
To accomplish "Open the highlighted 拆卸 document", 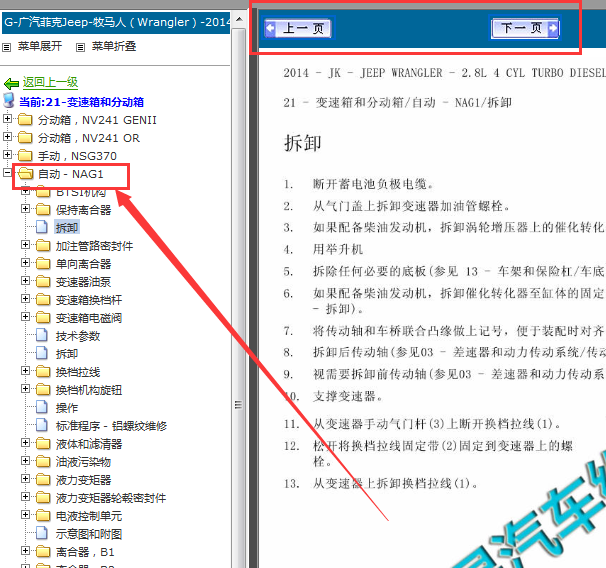I will [x=67, y=228].
